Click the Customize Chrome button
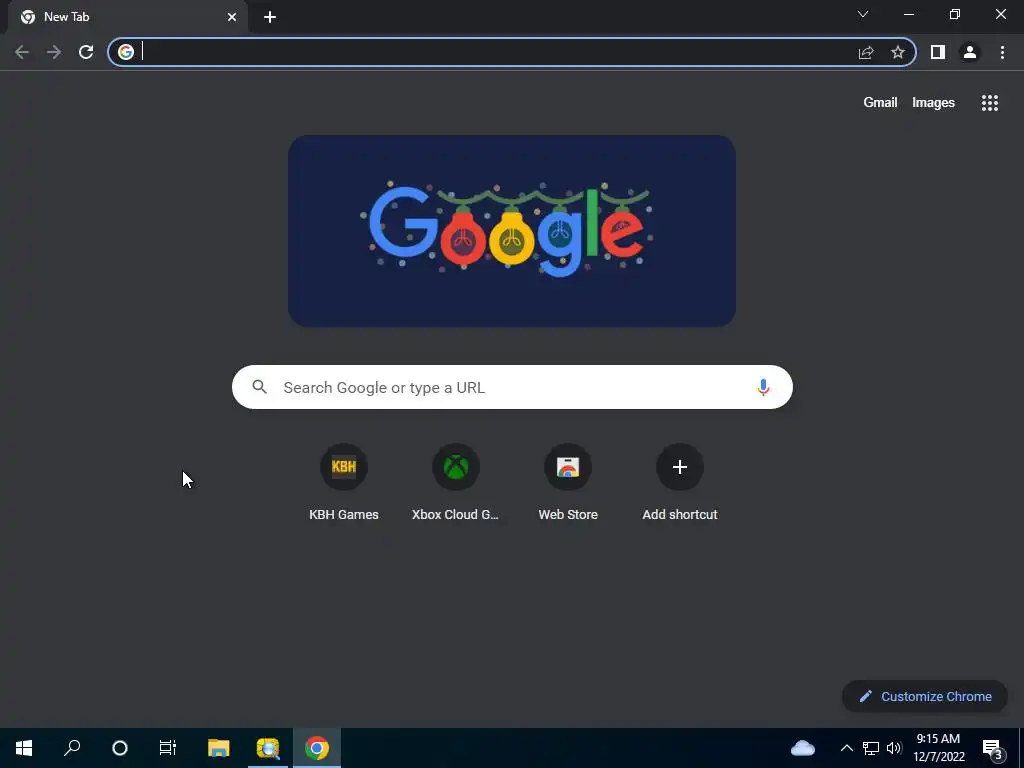This screenshot has width=1024, height=768. coord(925,696)
